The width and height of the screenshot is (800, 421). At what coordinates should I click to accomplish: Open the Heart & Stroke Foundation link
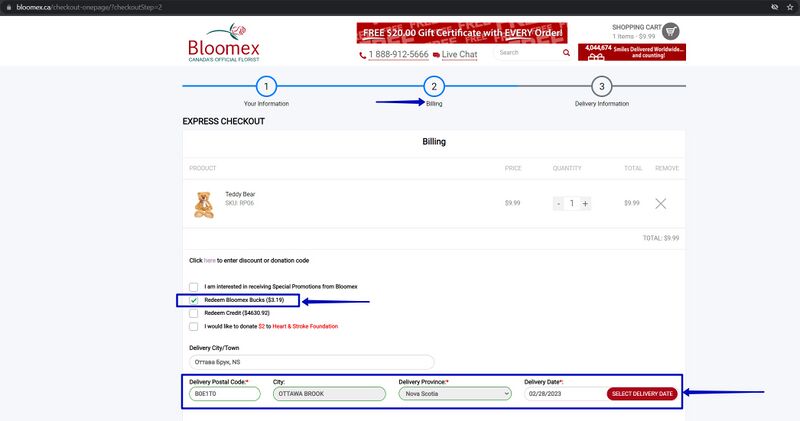coord(305,327)
